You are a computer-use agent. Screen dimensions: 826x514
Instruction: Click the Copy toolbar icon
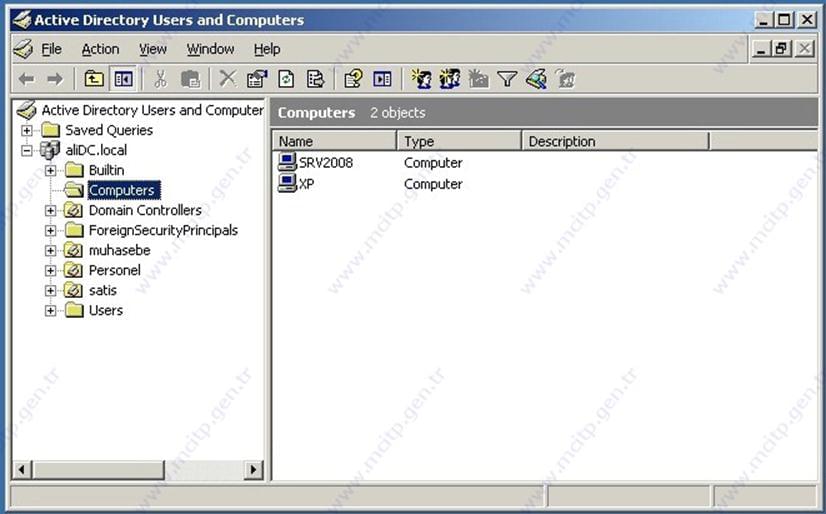[x=190, y=80]
